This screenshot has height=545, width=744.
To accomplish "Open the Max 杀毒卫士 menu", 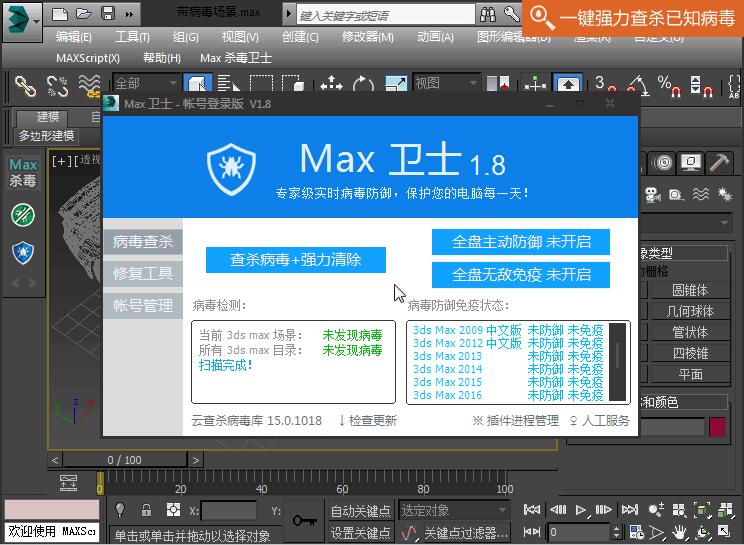I will pos(236,58).
